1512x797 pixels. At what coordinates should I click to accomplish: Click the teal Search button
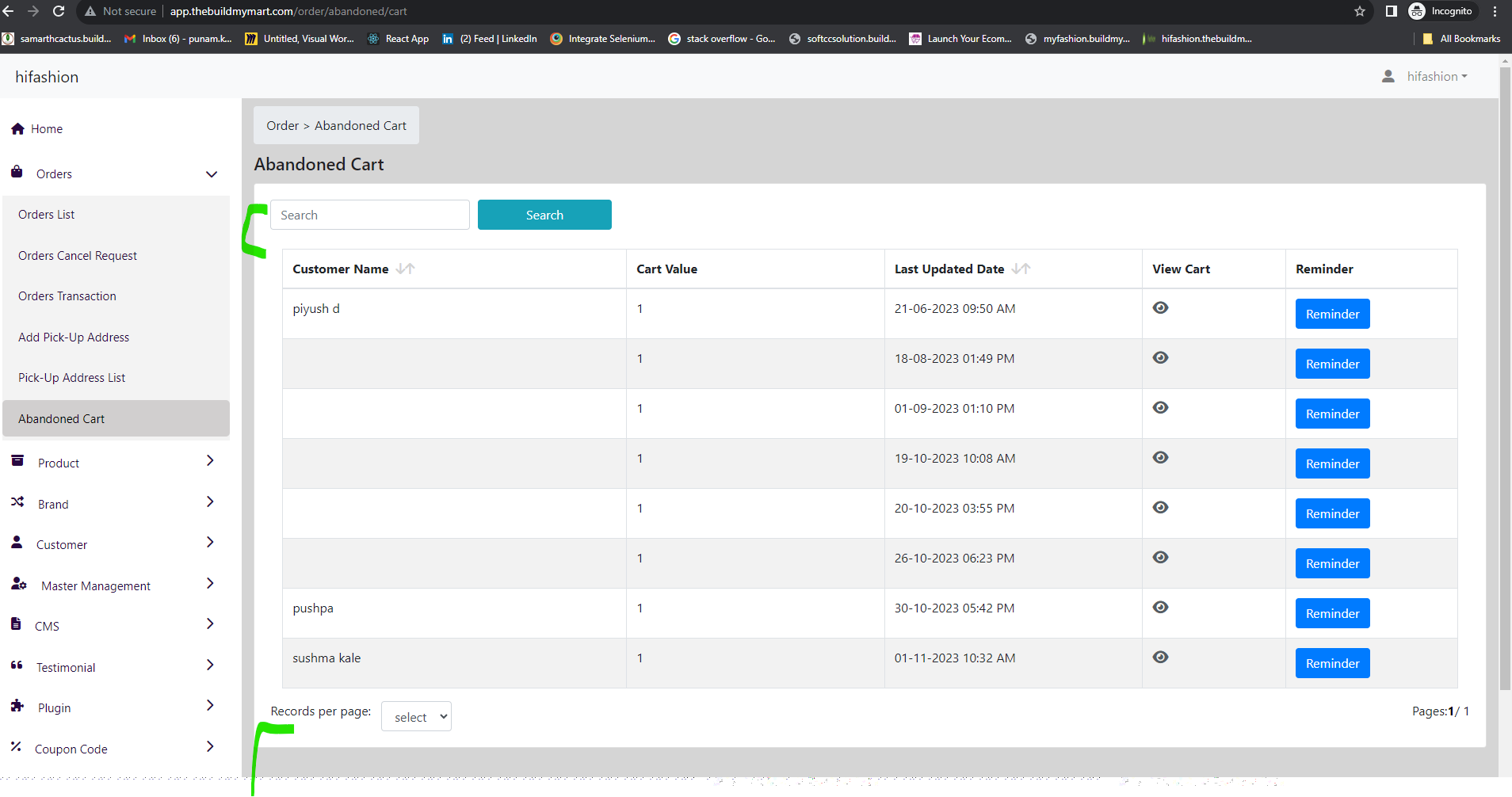544,215
